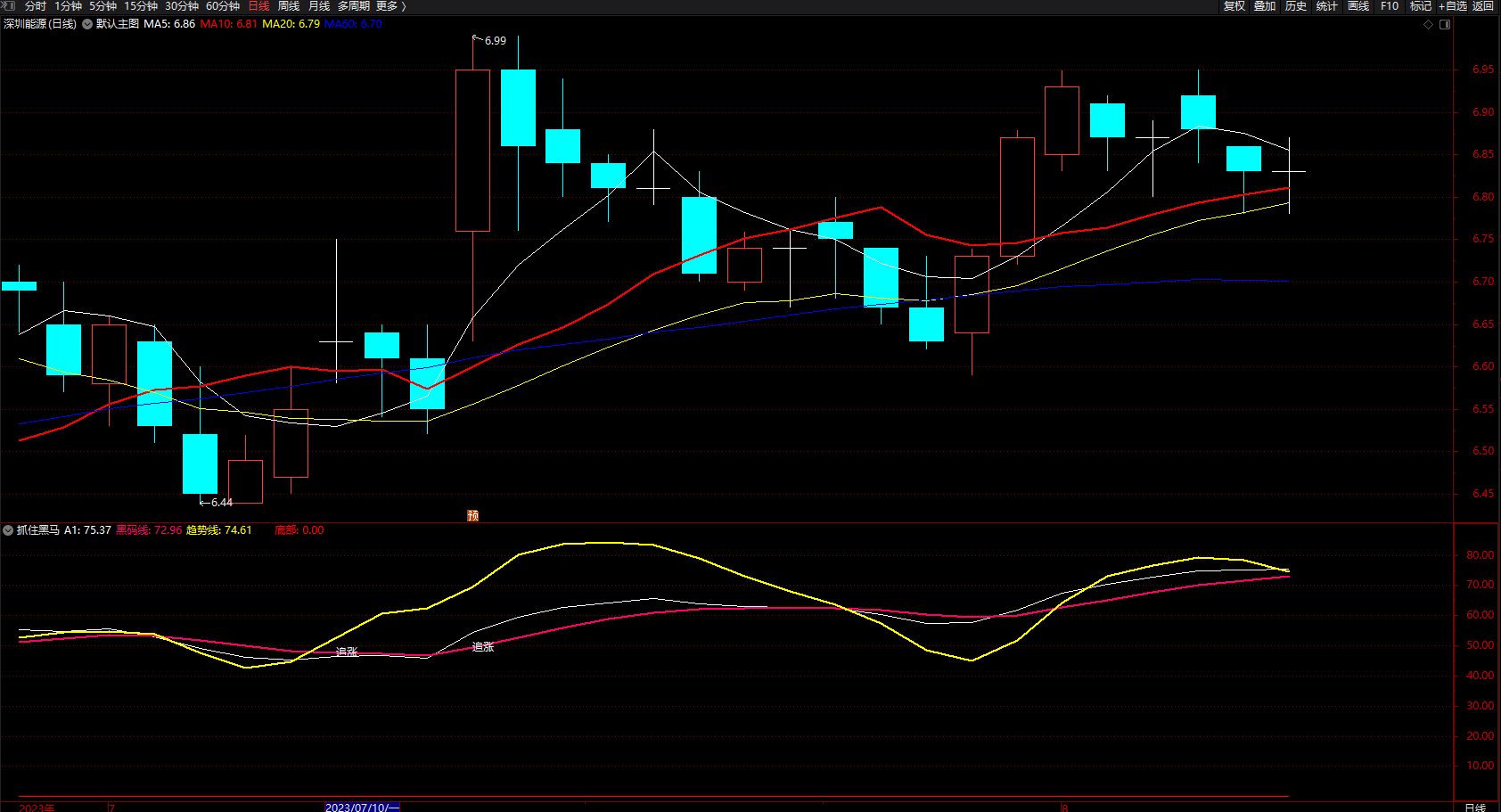Click the 复权 button
Screen dimensions: 1501x812
point(1234,6)
